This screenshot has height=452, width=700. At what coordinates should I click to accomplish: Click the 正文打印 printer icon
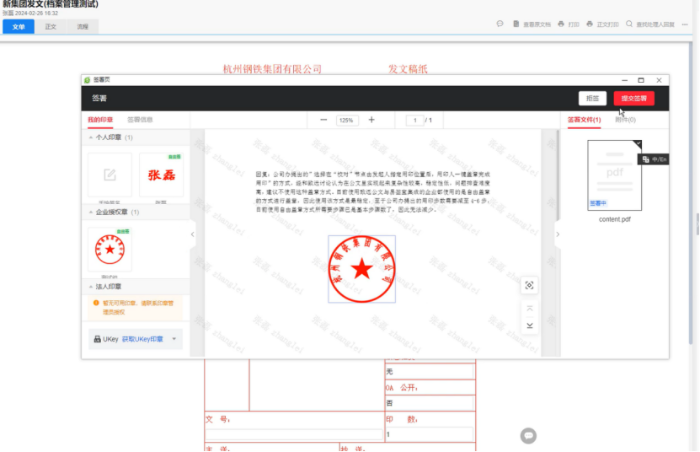[x=590, y=24]
